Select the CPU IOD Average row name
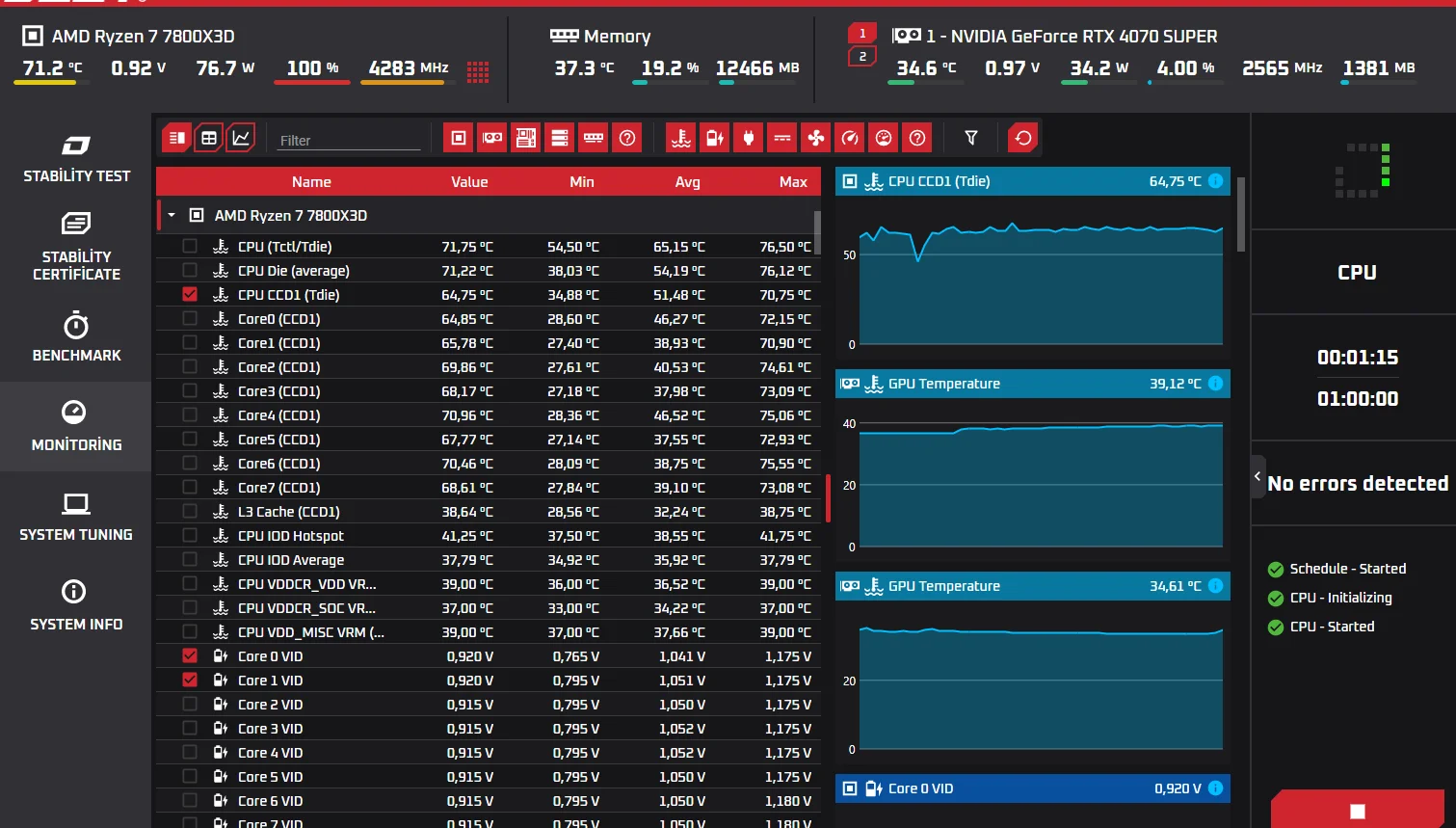 [291, 560]
